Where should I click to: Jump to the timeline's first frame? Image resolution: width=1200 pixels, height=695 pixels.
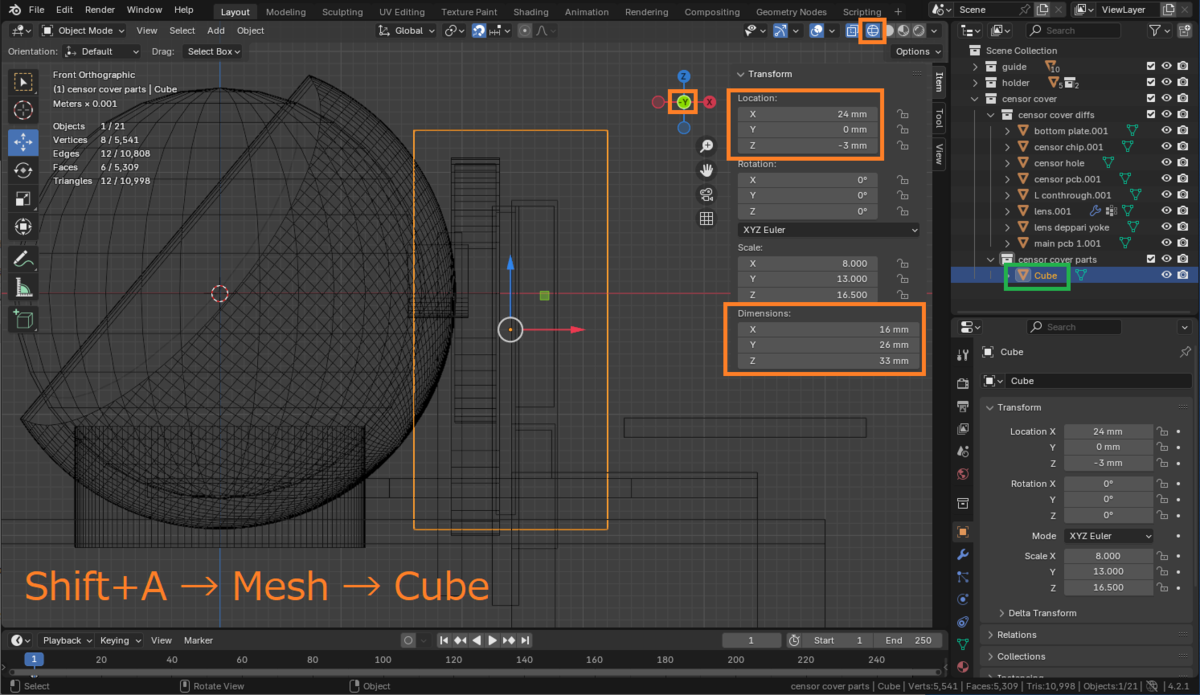click(x=443, y=640)
